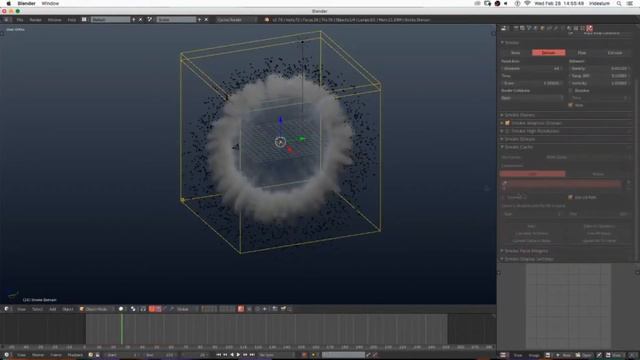Open the Particles properties tab
Image resolution: width=640 pixels, height=360 pixels.
pos(582,28)
